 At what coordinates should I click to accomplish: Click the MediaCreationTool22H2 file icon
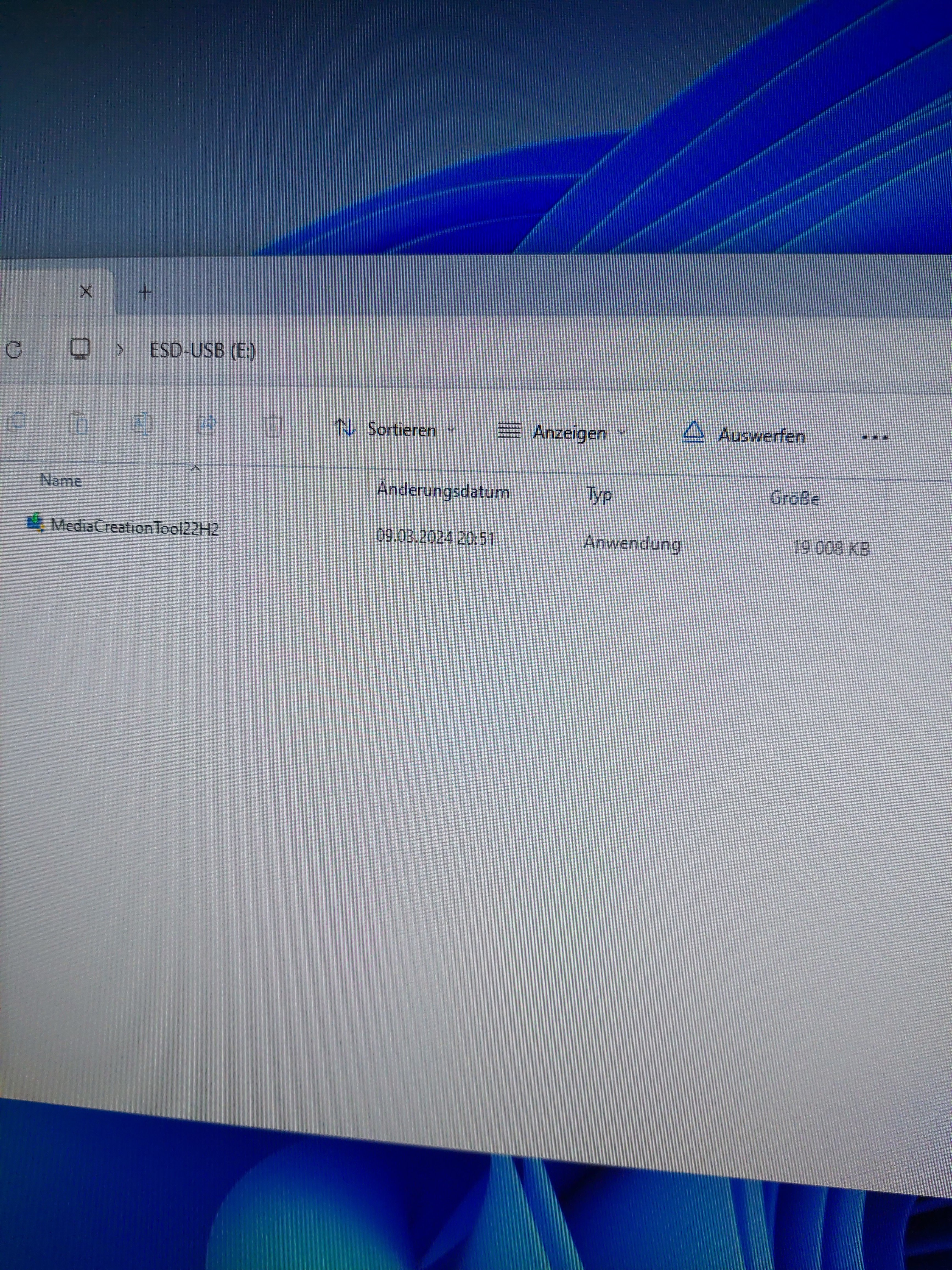[36, 523]
